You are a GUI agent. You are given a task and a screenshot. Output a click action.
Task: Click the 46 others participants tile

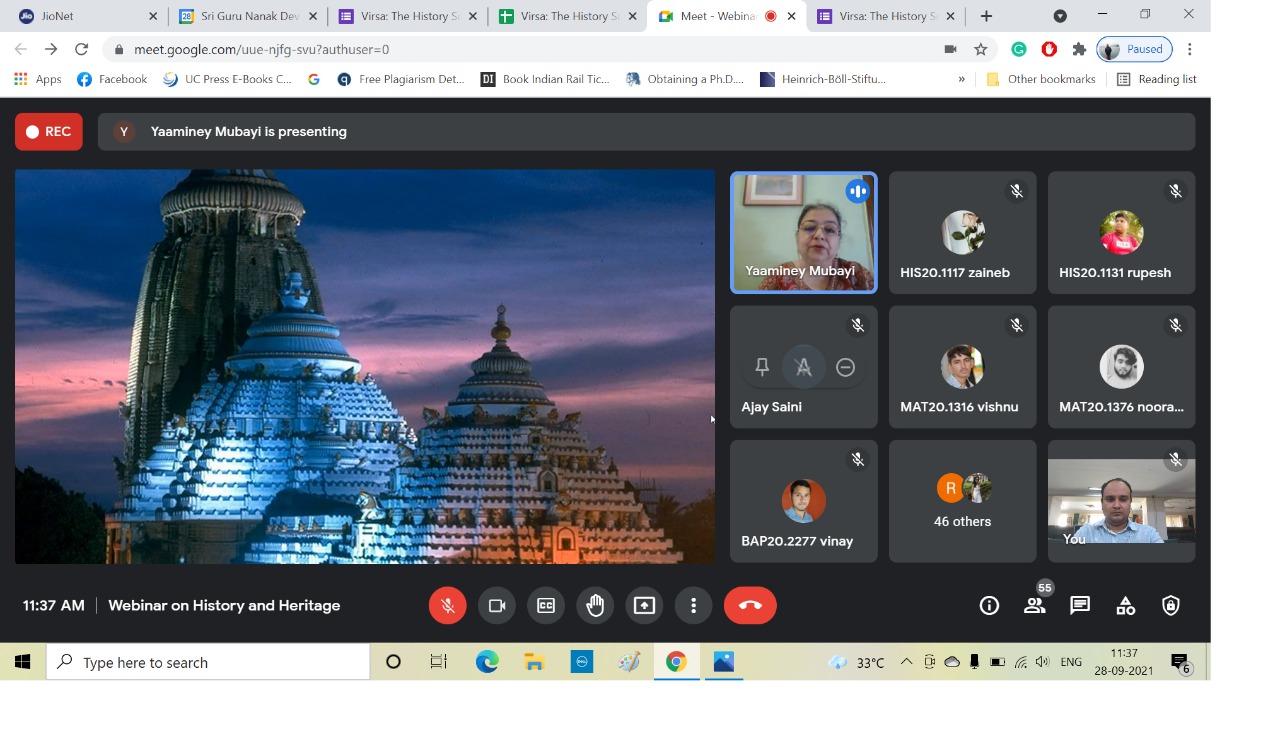pos(962,501)
